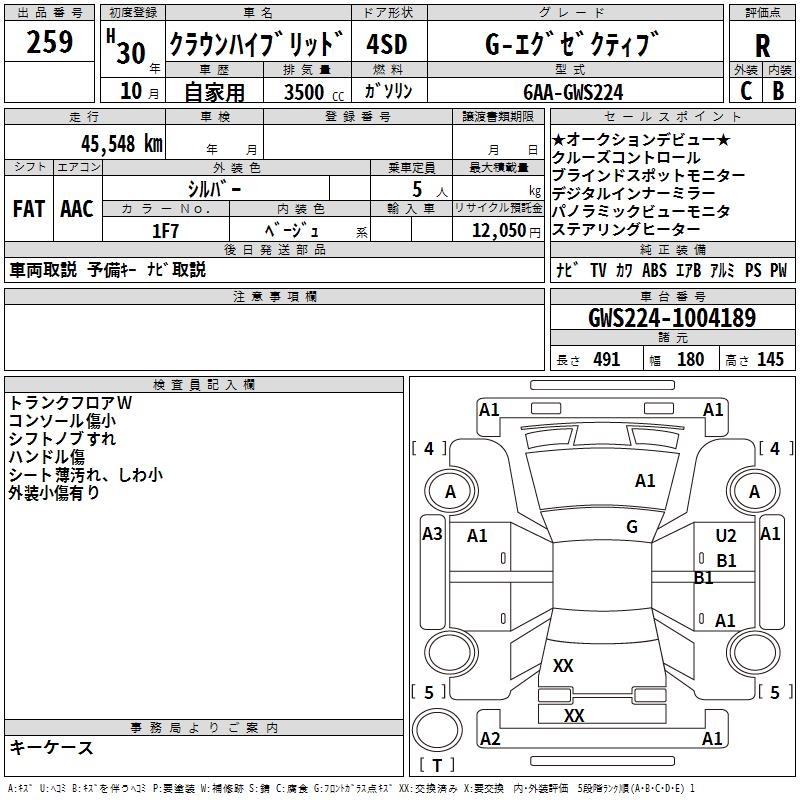Image resolution: width=800 pixels, height=800 pixels.
Task: Click the G windshield chip mark
Action: pyautogui.click(x=632, y=527)
